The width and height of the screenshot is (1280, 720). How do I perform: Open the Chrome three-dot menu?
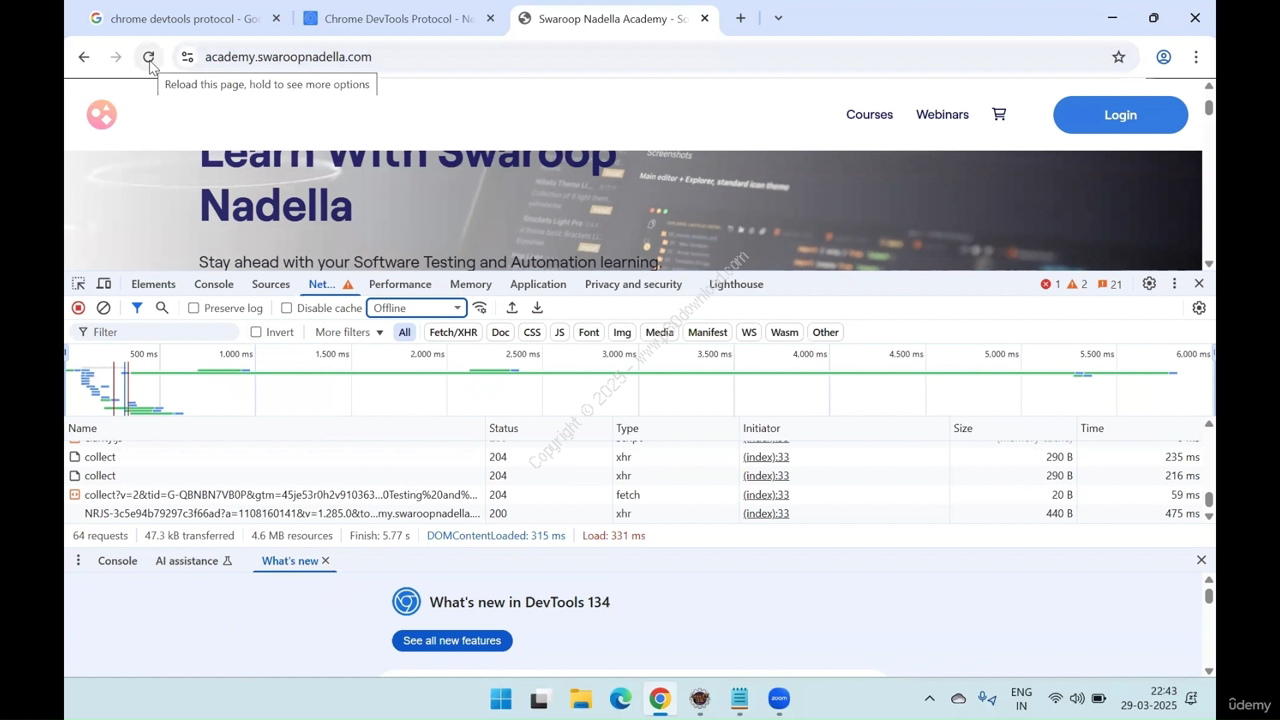pyautogui.click(x=1196, y=57)
